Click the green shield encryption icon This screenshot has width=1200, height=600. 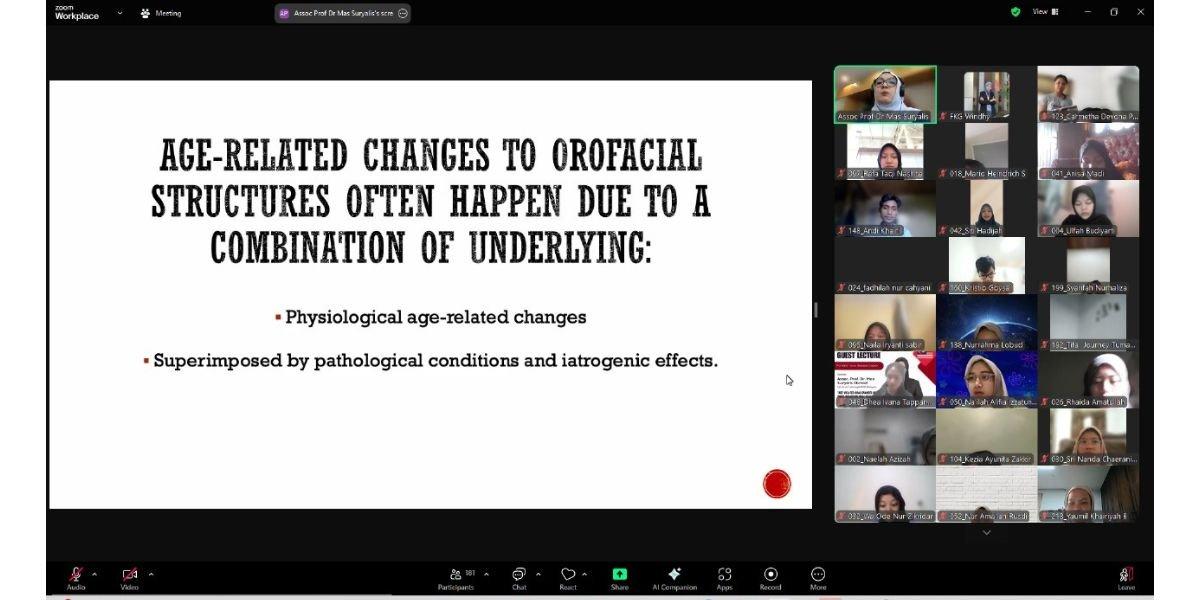tap(1016, 12)
